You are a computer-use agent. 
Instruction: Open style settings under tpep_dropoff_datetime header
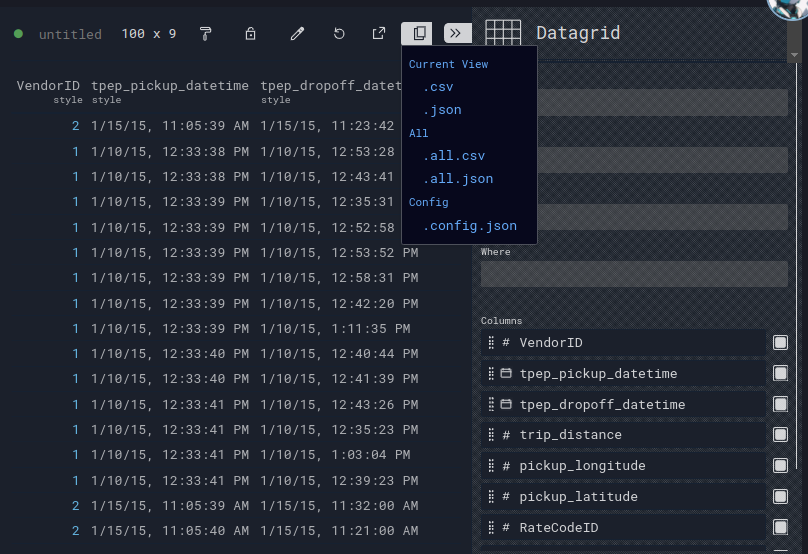point(276,100)
